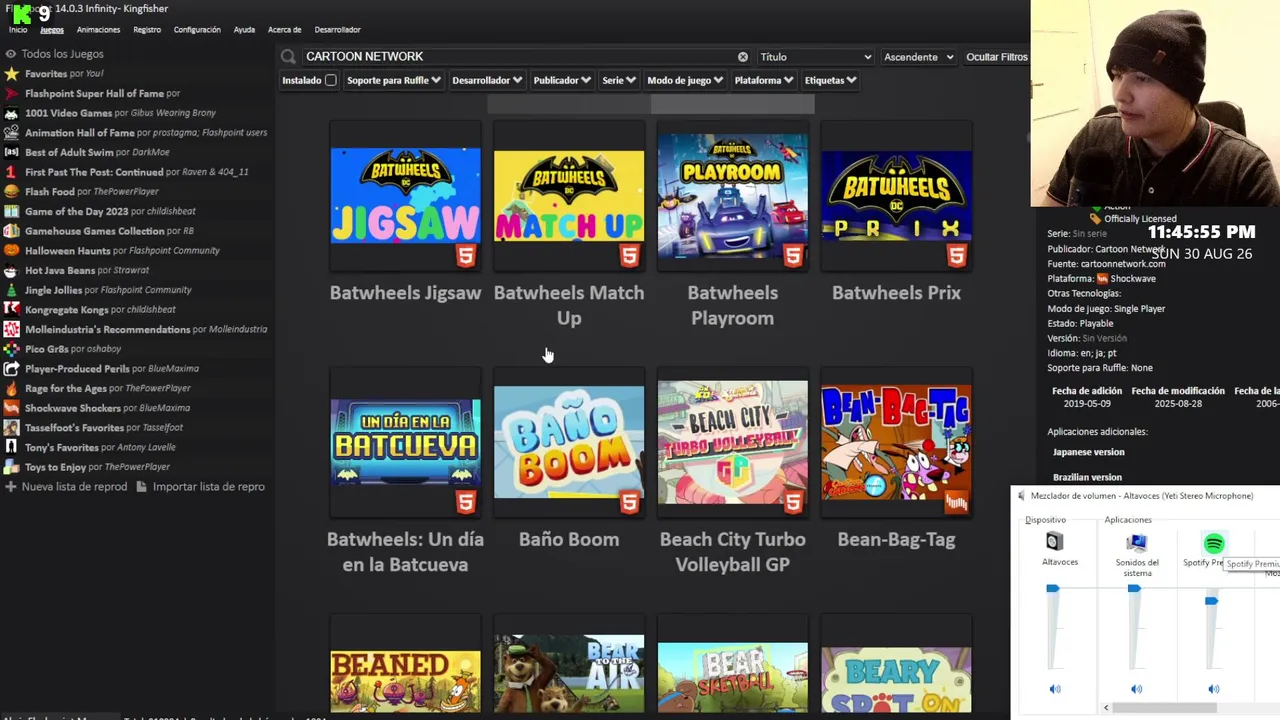Click the Sonidos del sistema volume slider
Image resolution: width=1280 pixels, height=720 pixels.
coord(1134,589)
